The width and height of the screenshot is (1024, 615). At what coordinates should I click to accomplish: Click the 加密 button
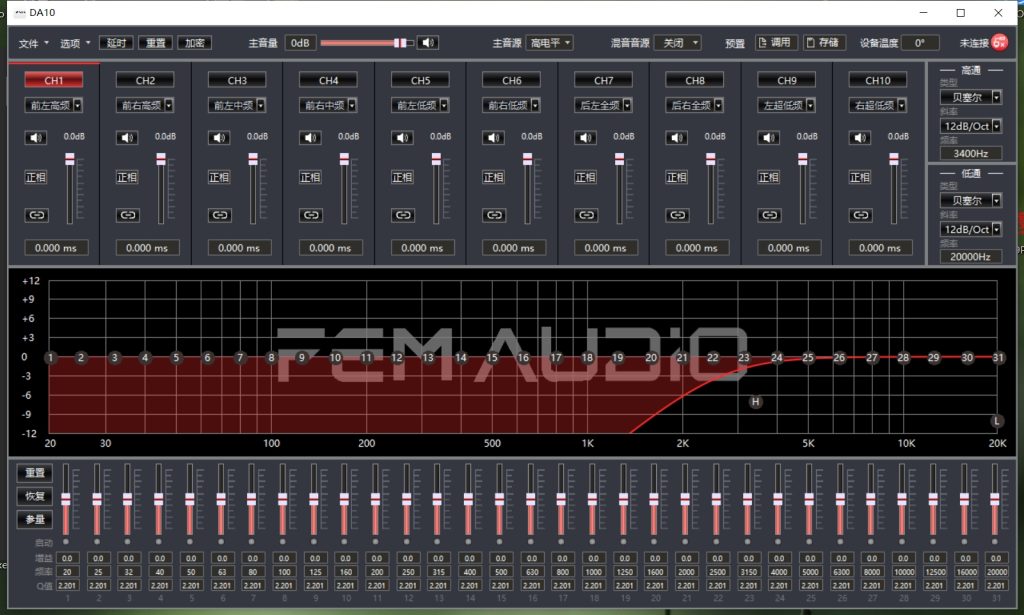(195, 43)
